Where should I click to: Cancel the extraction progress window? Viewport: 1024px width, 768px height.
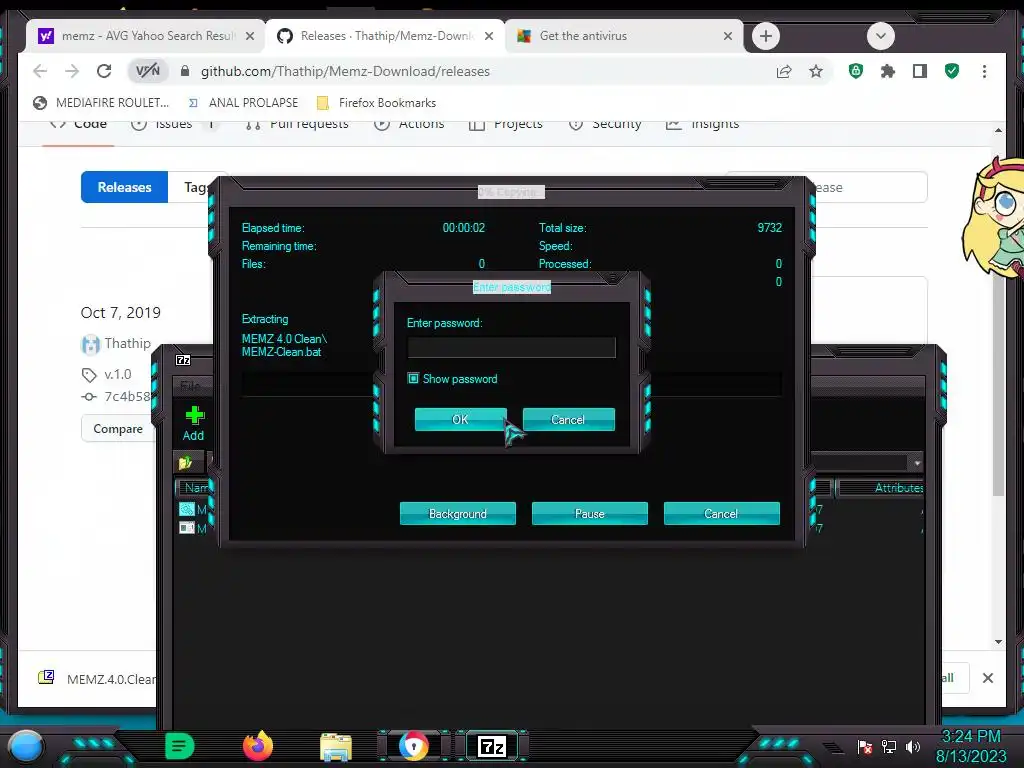(x=721, y=513)
